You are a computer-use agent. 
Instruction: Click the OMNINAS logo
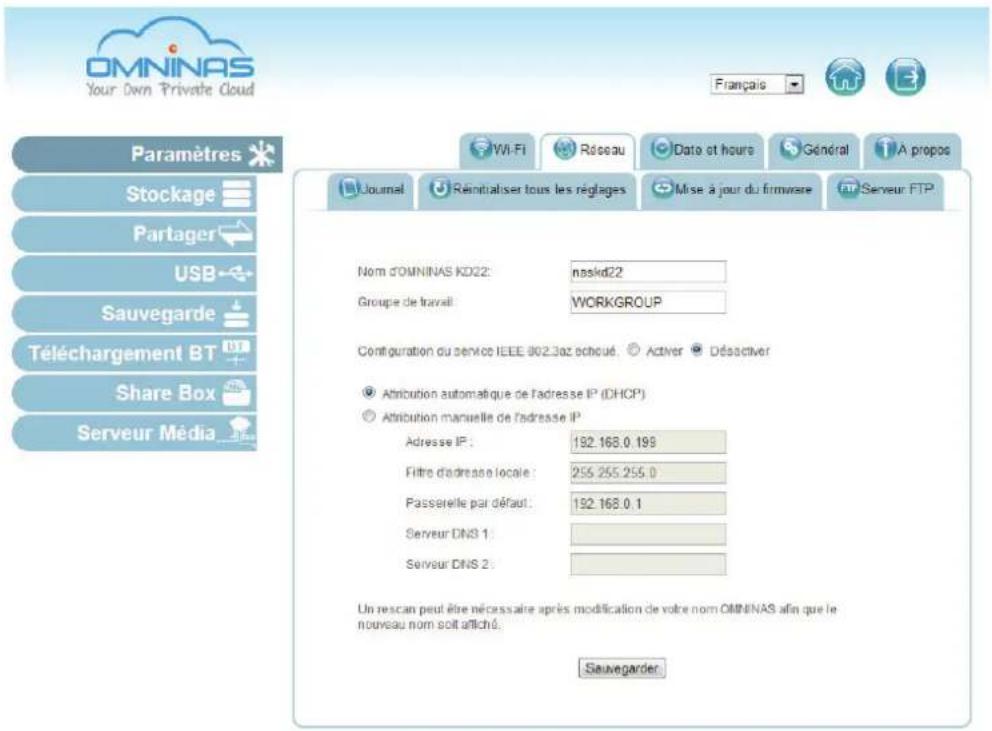[170, 57]
